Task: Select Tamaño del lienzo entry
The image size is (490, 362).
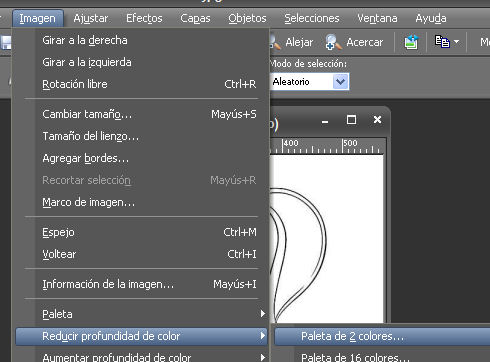Action: 142,136
